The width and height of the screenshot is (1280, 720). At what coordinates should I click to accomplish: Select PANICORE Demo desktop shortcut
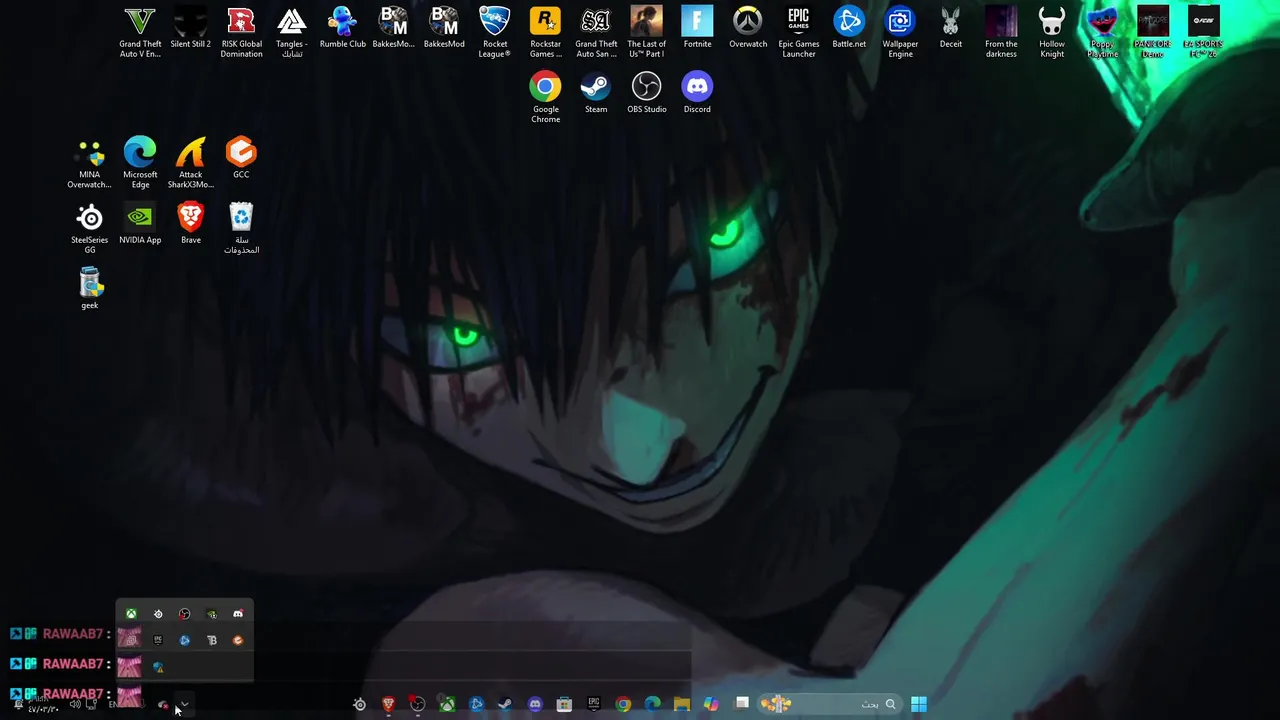(1152, 32)
